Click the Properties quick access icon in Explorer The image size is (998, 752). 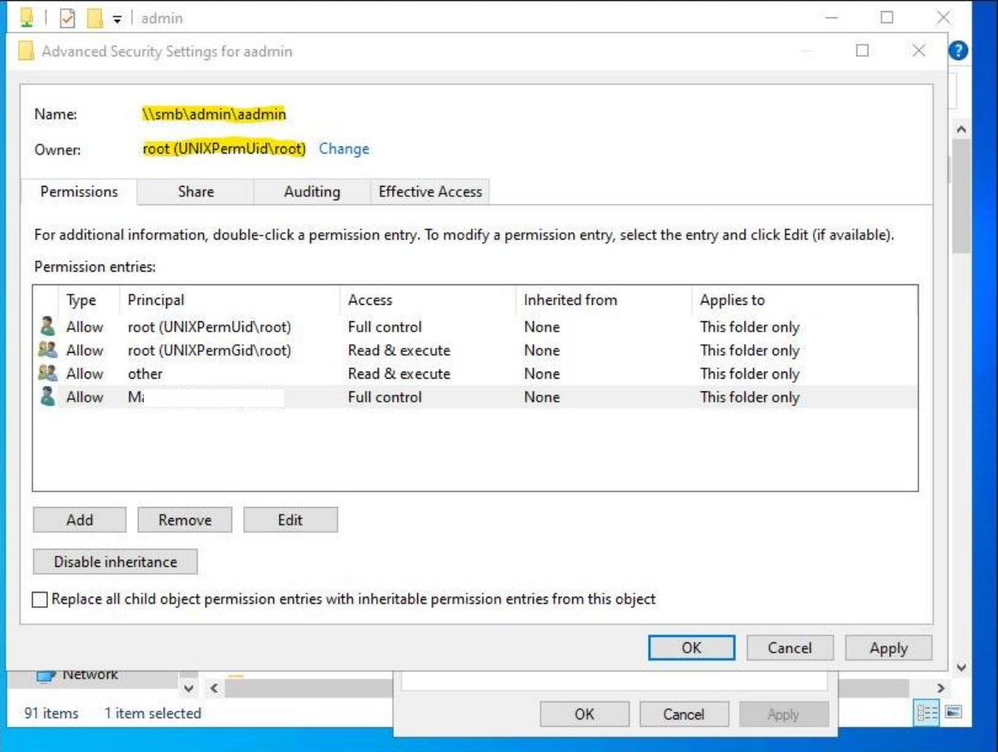(x=67, y=18)
